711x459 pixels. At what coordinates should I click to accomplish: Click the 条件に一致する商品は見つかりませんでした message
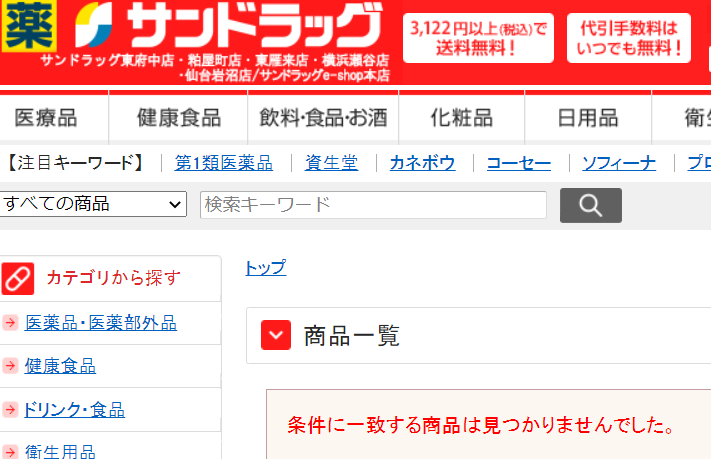[481, 425]
